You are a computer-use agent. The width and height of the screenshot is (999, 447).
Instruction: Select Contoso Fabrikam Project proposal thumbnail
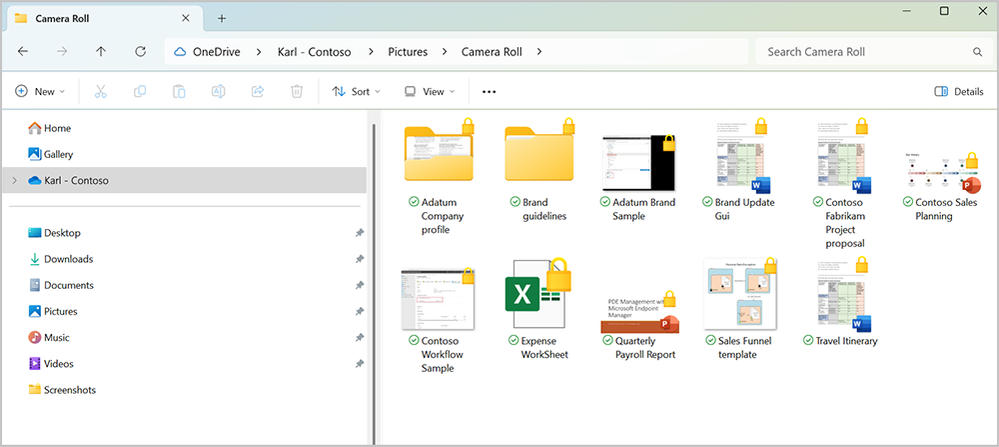click(x=842, y=156)
